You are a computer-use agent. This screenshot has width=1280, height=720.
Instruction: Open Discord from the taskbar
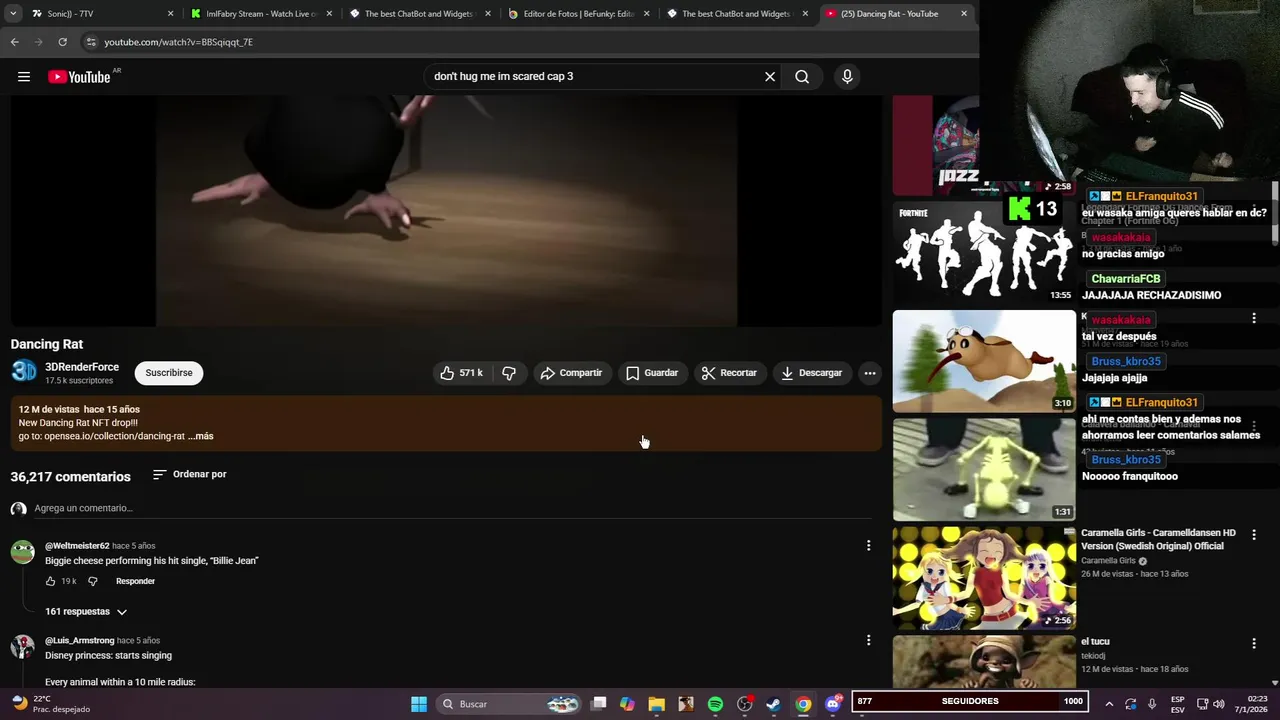(x=832, y=704)
